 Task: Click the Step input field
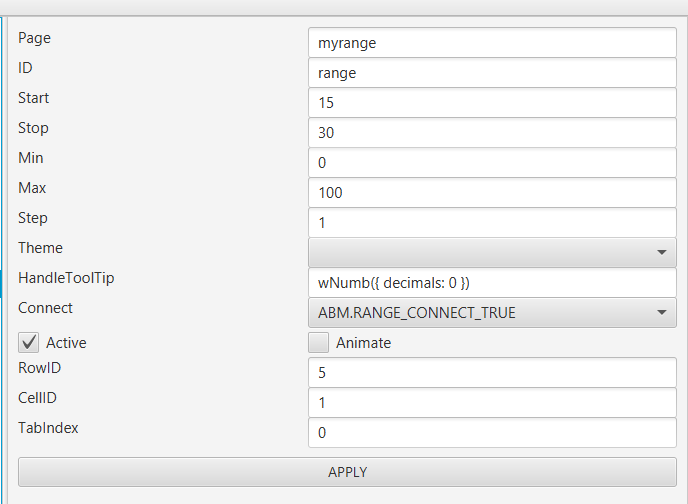pyautogui.click(x=492, y=222)
